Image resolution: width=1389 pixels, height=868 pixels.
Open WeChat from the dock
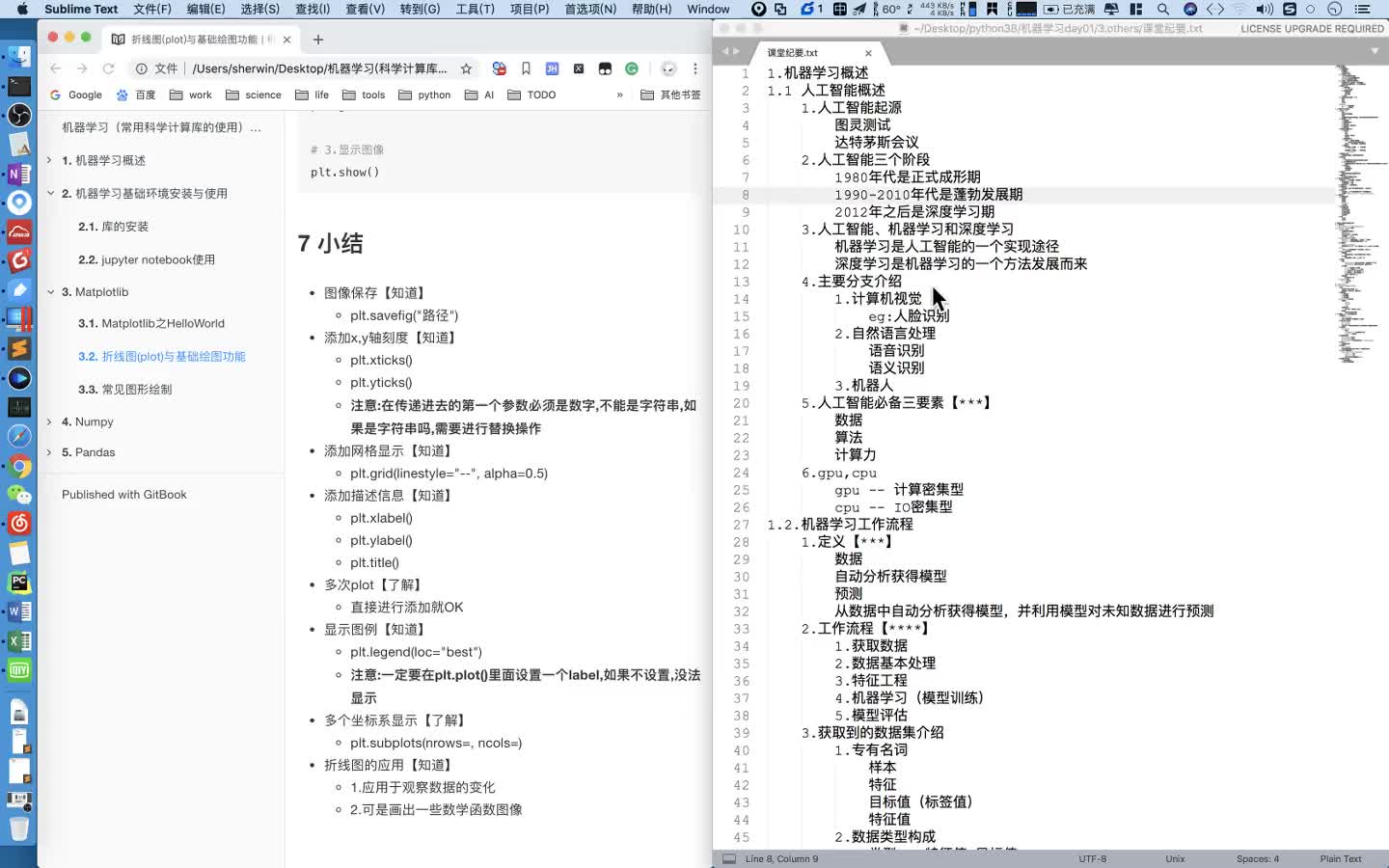click(x=18, y=495)
